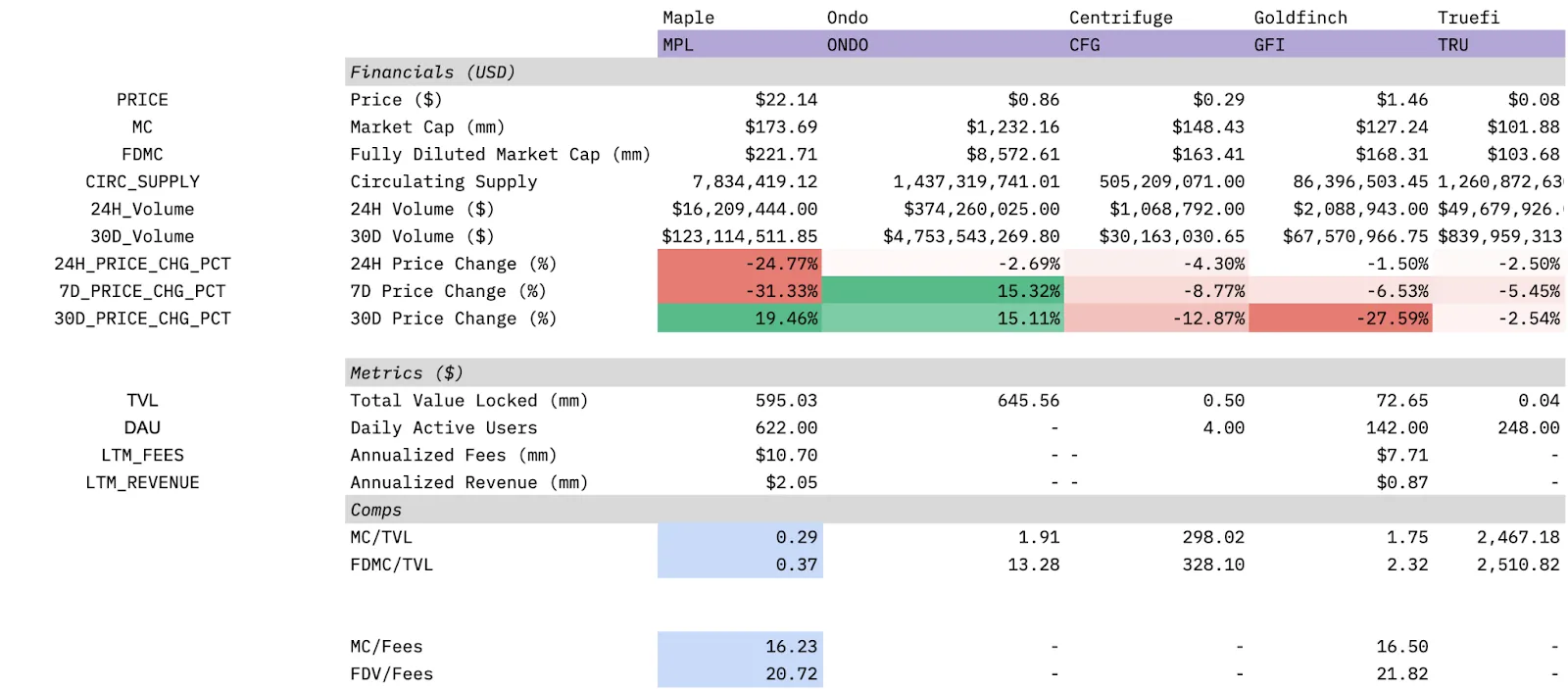The image size is (1568, 689).
Task: Select Maple 7D change -31.33% cell
Action: pos(740,292)
